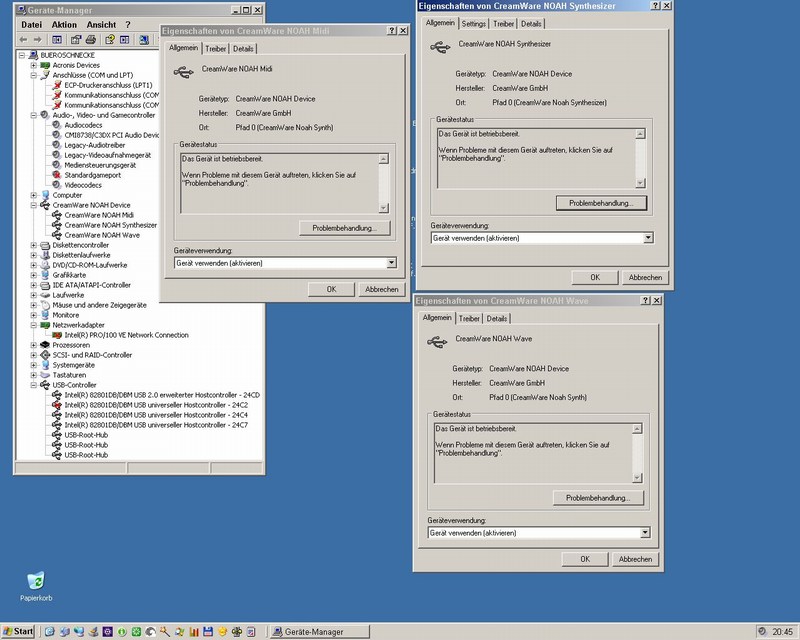Screen dimensions: 800x640
Task: Click the USB icon in NOAH Wave dialog
Action: 437,342
